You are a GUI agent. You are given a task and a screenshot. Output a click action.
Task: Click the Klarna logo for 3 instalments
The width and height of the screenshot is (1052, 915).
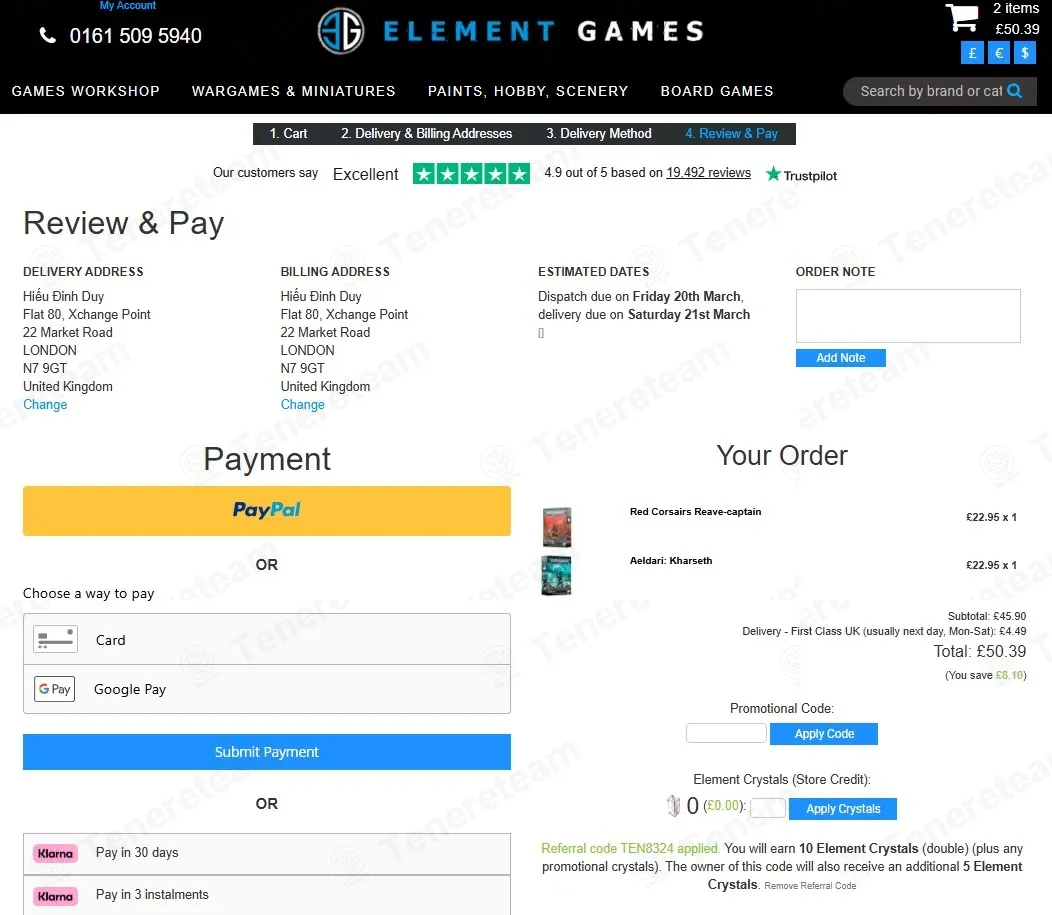tap(55, 896)
